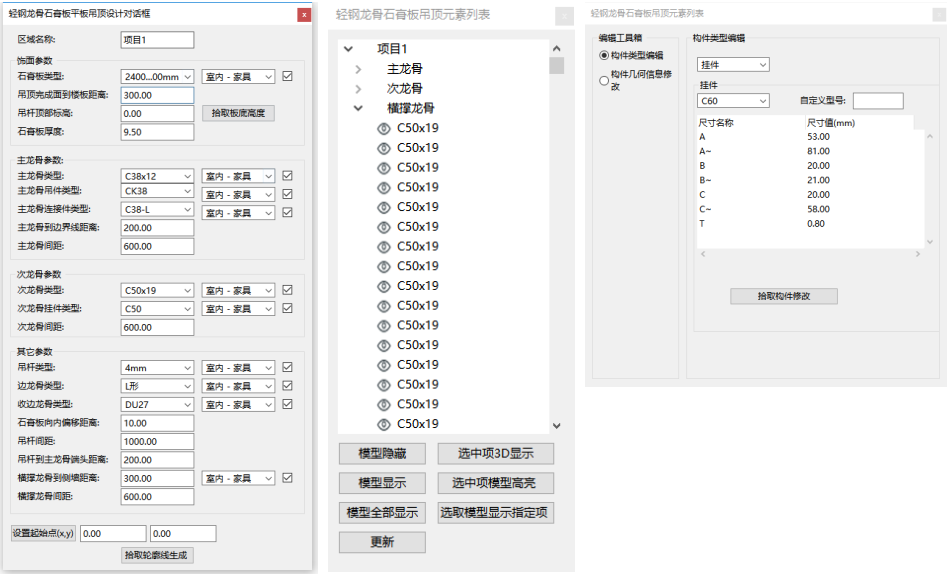
Task: Open the C60 model dropdown
Action: (733, 101)
